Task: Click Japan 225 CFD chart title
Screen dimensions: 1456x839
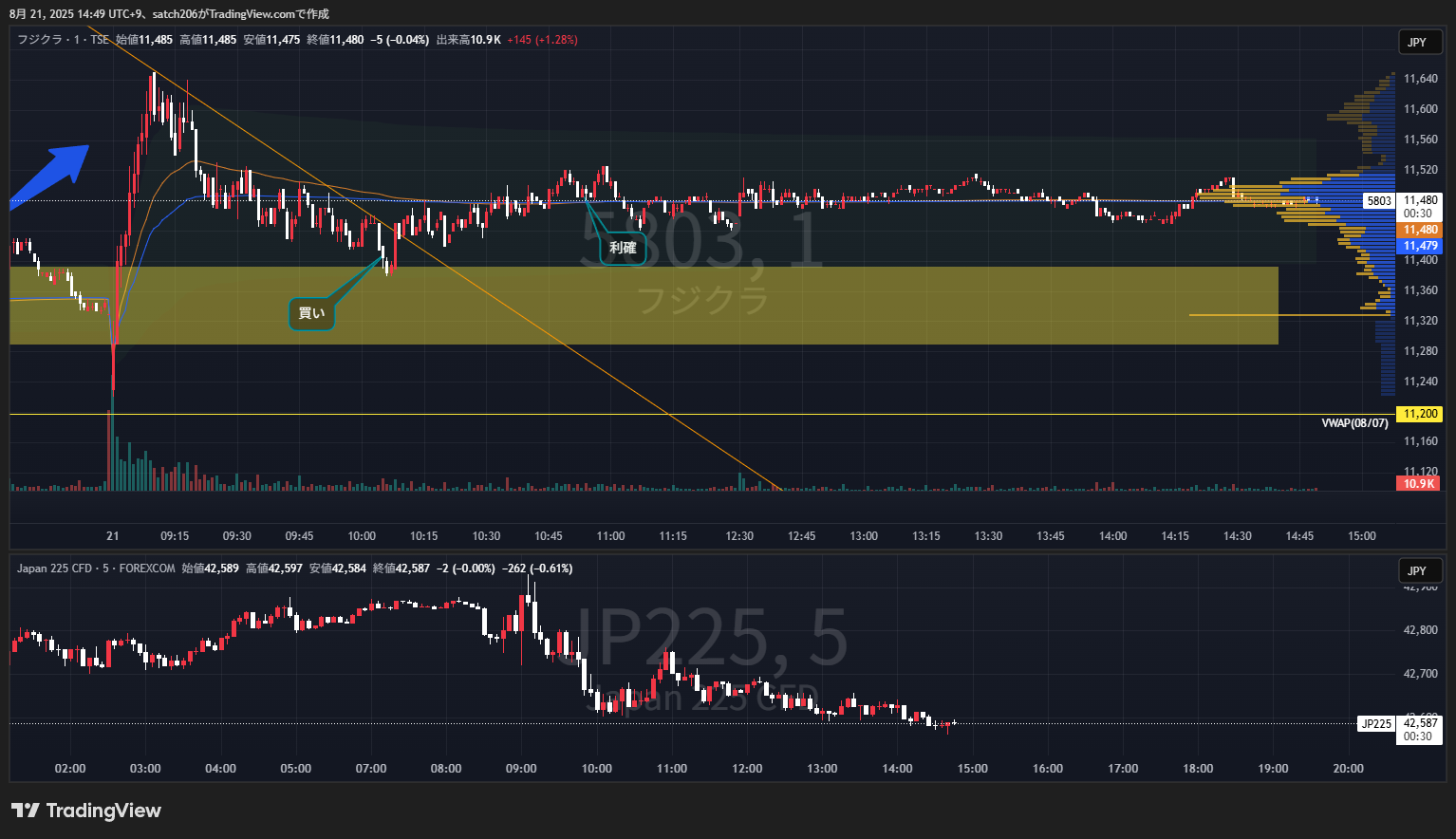Action: coord(96,569)
